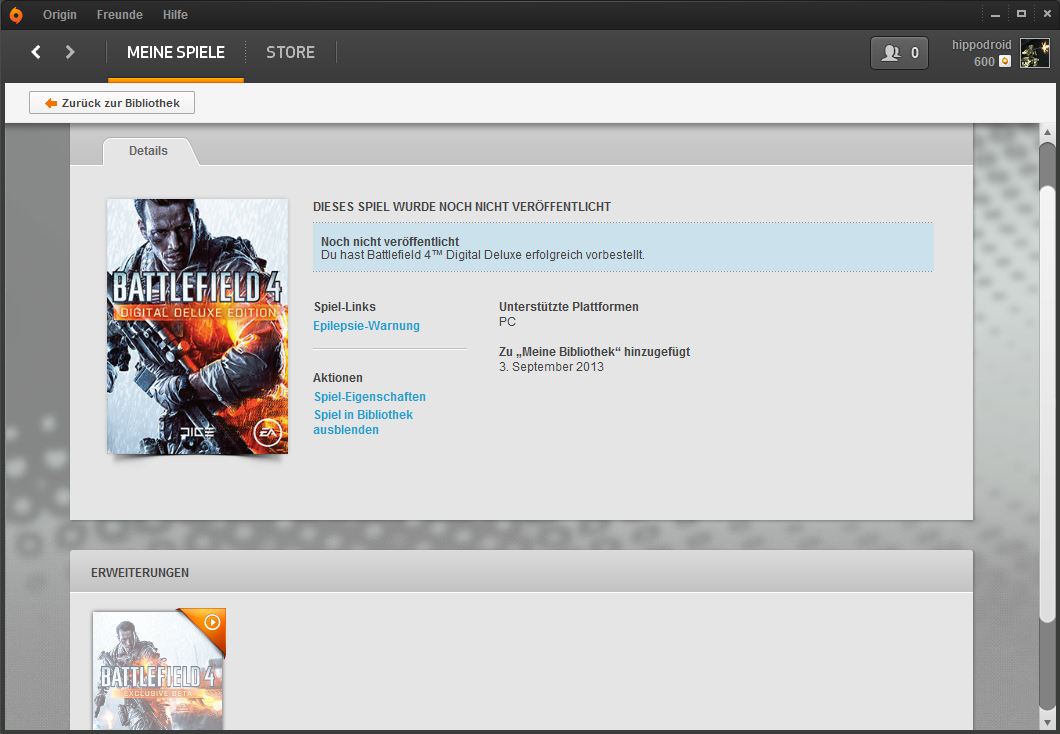Click the hippodroid username

click(982, 45)
